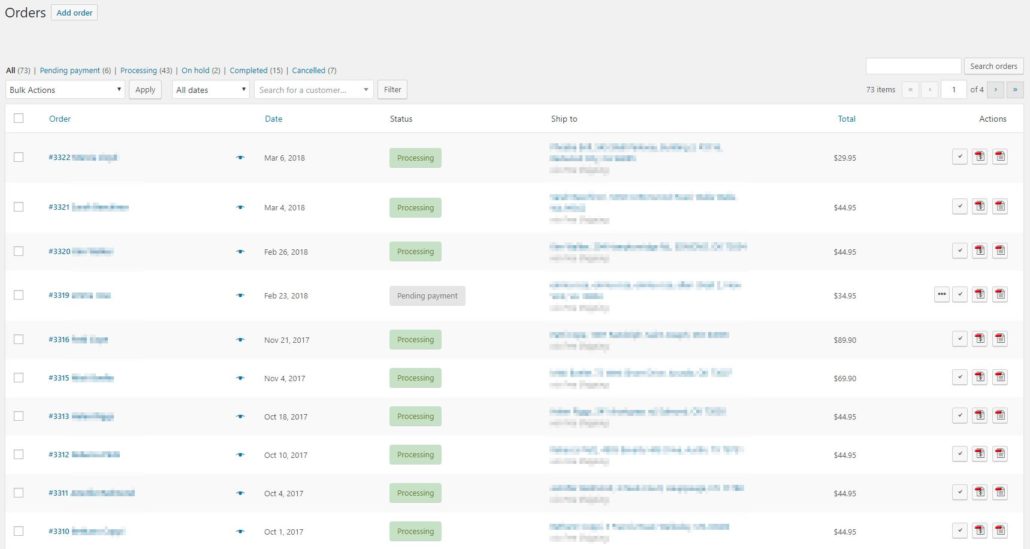This screenshot has width=1030, height=549.
Task: Go to next page of orders
Action: point(996,90)
